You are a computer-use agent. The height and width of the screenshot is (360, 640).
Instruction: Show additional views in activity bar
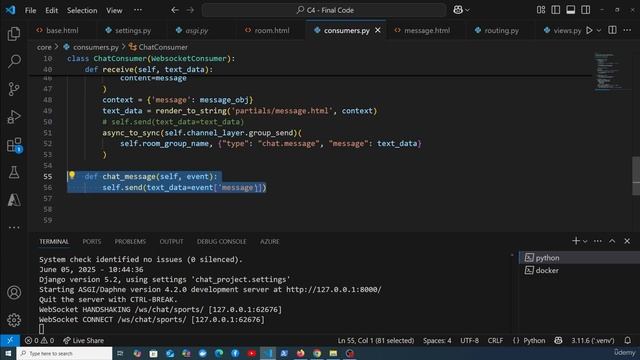[14, 227]
